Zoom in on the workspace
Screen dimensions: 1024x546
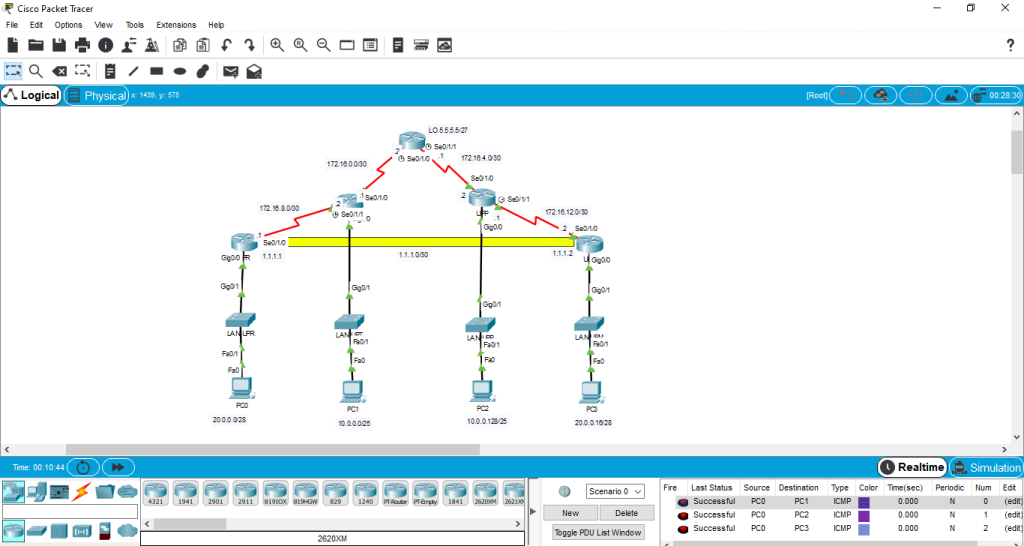pyautogui.click(x=277, y=45)
